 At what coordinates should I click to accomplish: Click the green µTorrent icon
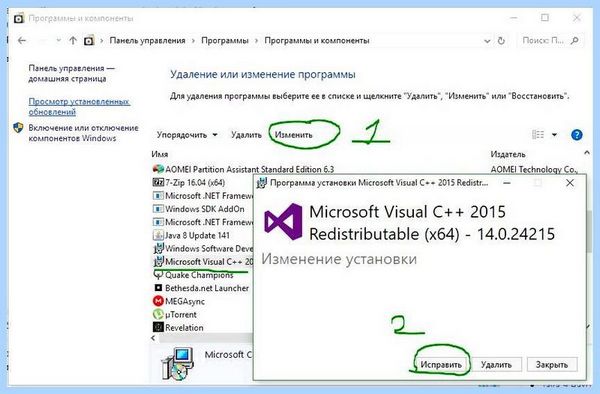coord(158,314)
